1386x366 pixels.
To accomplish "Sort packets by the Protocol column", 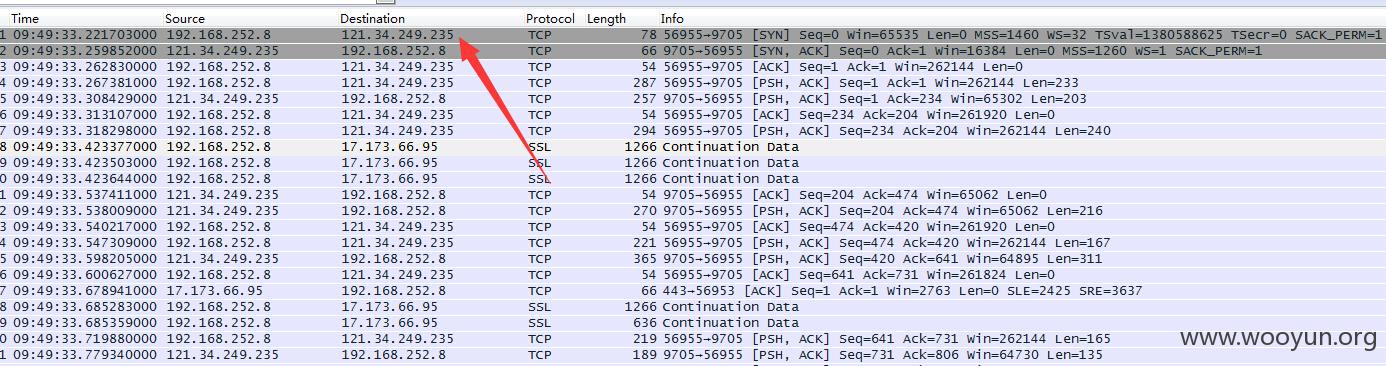I will (x=552, y=18).
